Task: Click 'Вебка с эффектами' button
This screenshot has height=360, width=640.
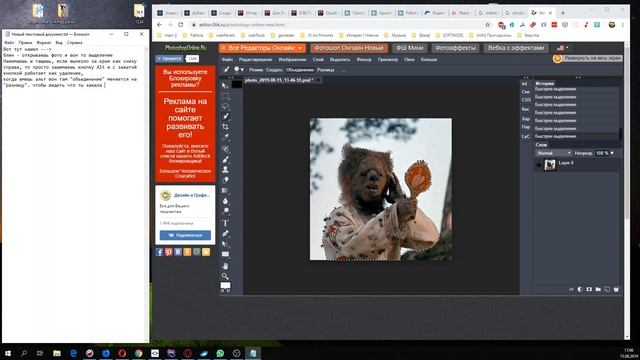Action: point(516,48)
